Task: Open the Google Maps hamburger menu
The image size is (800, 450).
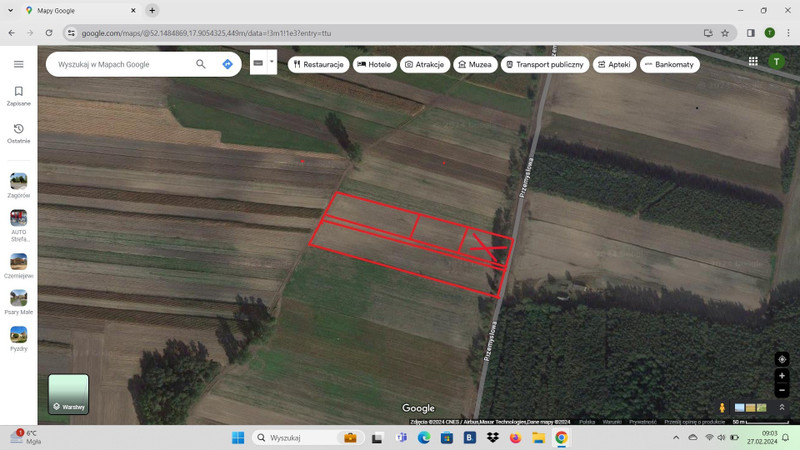Action: click(x=18, y=64)
